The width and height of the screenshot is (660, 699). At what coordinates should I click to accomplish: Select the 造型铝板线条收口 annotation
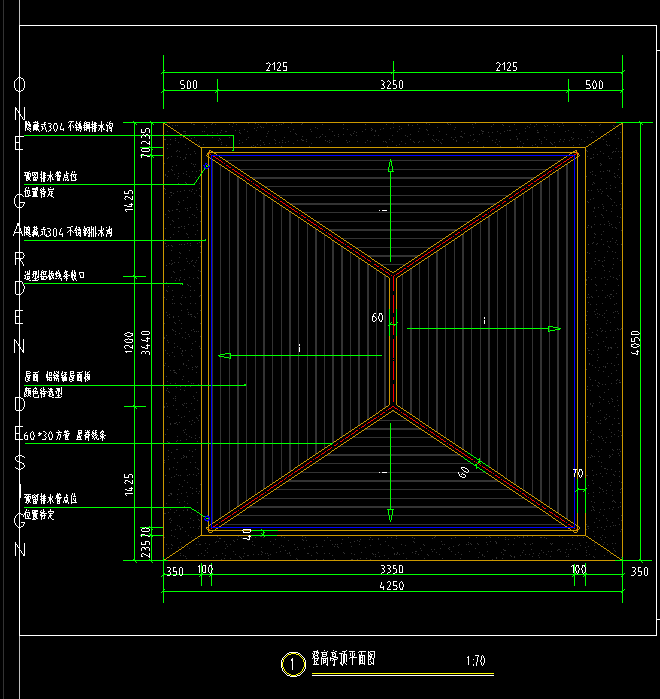pos(54,276)
